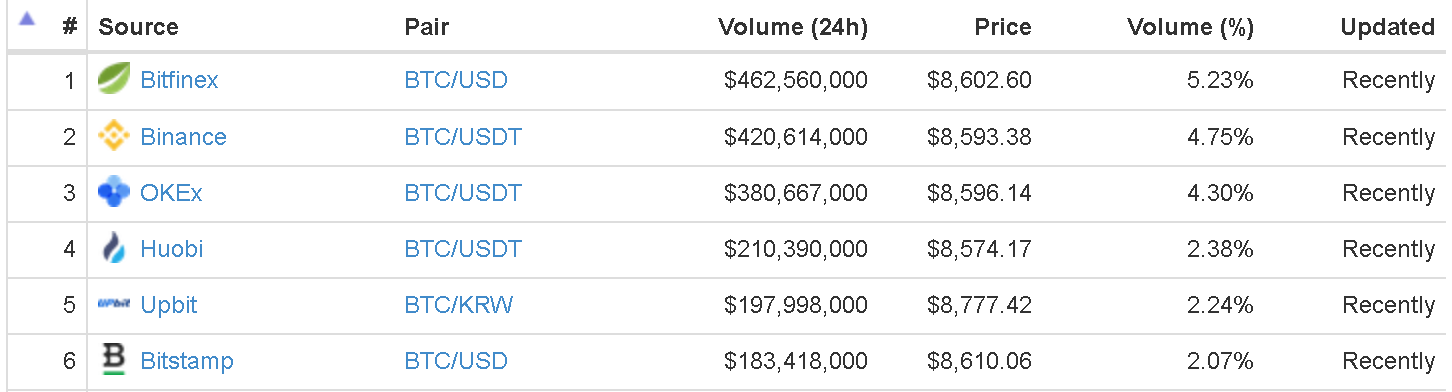Open the Bitstamp exchange link
This screenshot has height=392, width=1452.
187,360
